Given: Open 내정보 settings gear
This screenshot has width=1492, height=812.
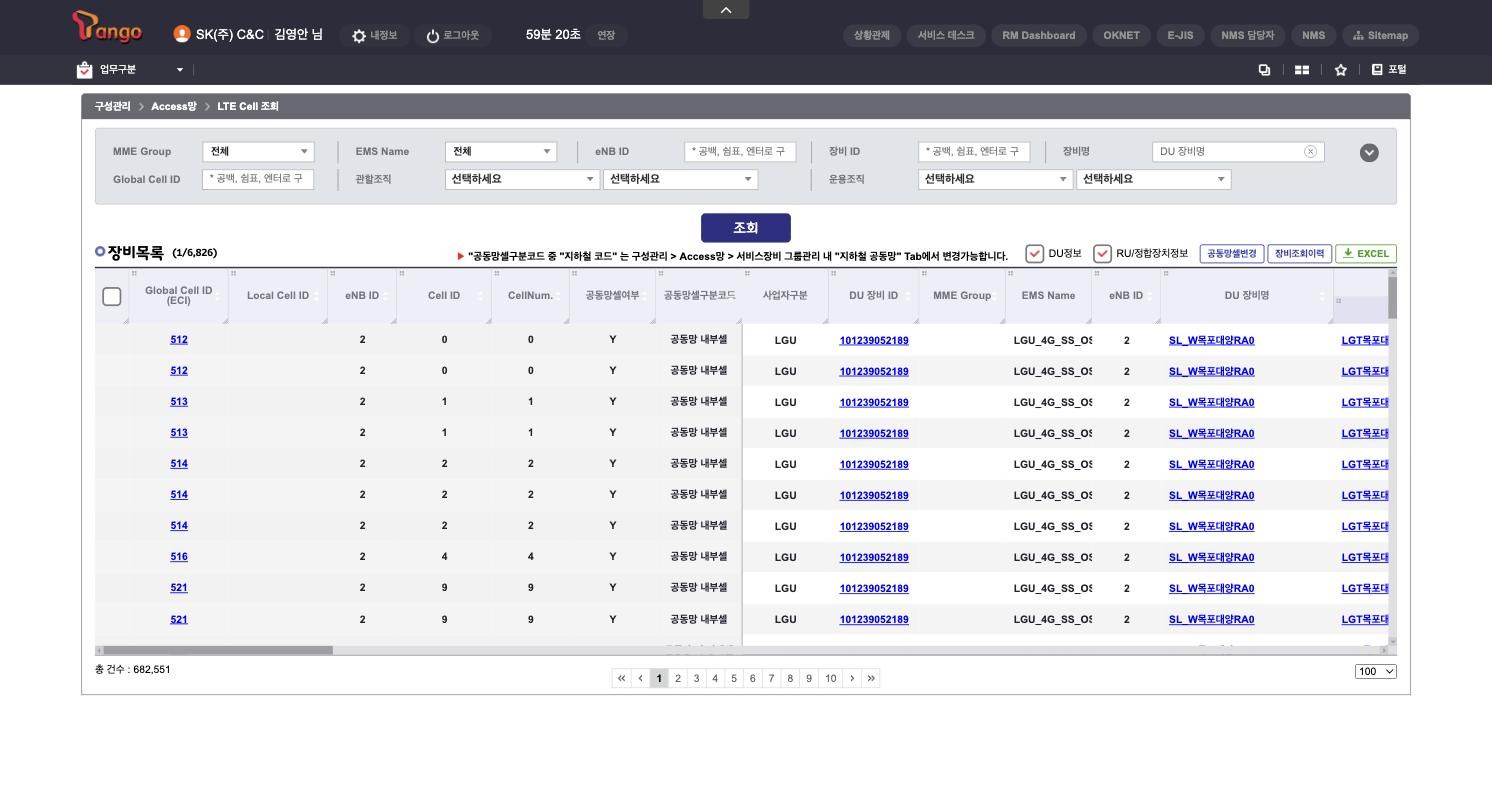Looking at the screenshot, I should tap(359, 36).
